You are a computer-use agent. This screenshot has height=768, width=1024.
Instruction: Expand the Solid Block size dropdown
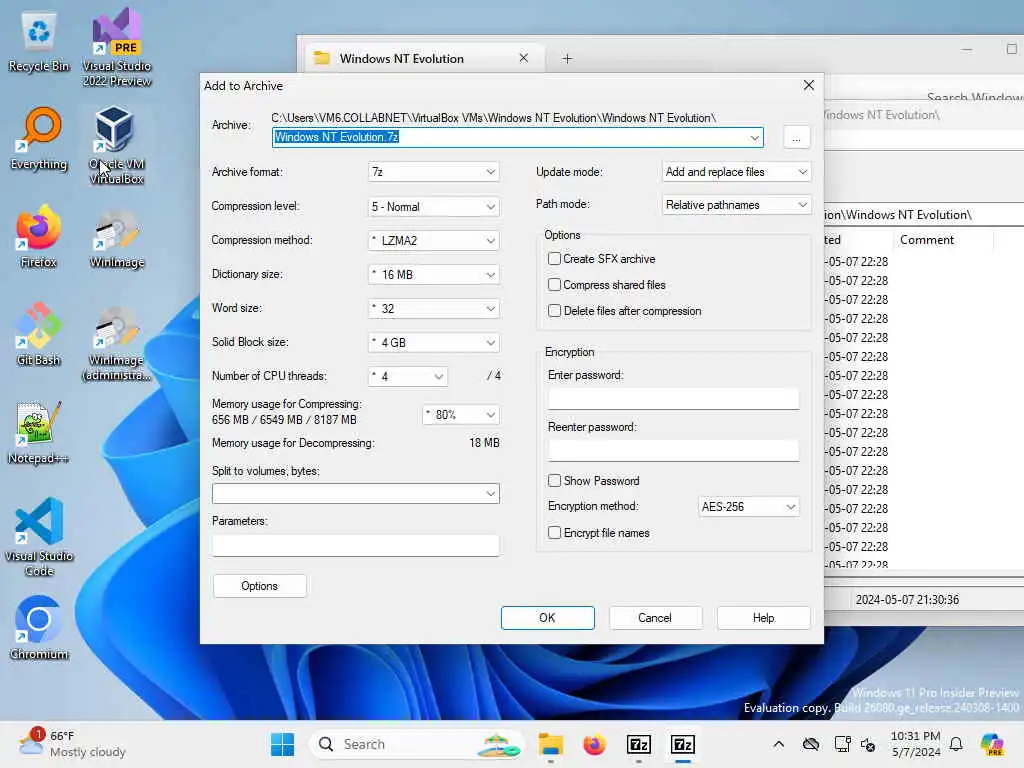tap(434, 342)
